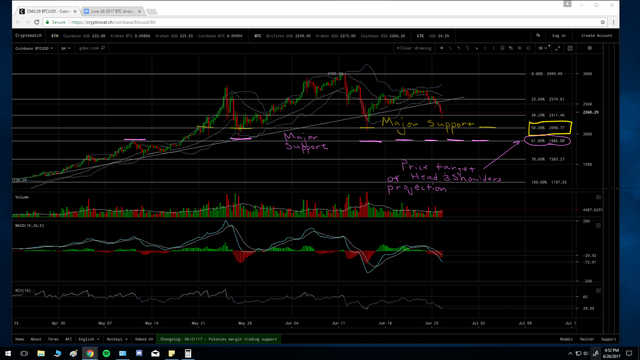Open Calculator from the taskbar
Image resolution: width=640 pixels, height=360 pixels.
[x=188, y=353]
